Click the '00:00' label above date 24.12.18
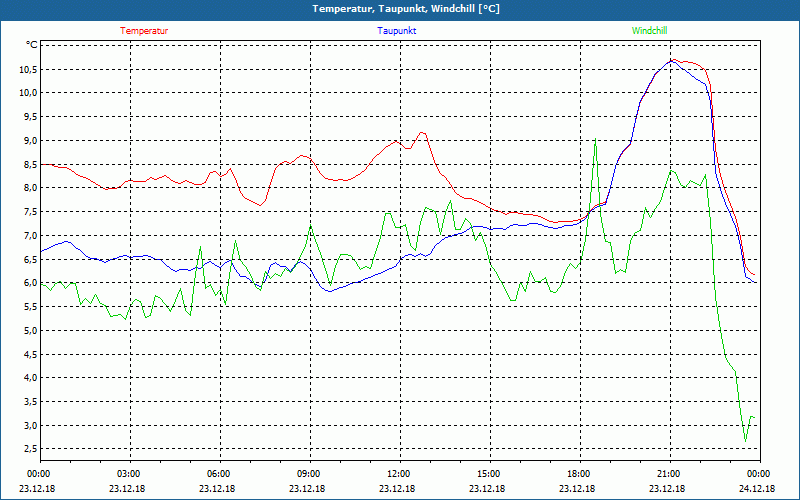The width and height of the screenshot is (800, 500). point(759,474)
